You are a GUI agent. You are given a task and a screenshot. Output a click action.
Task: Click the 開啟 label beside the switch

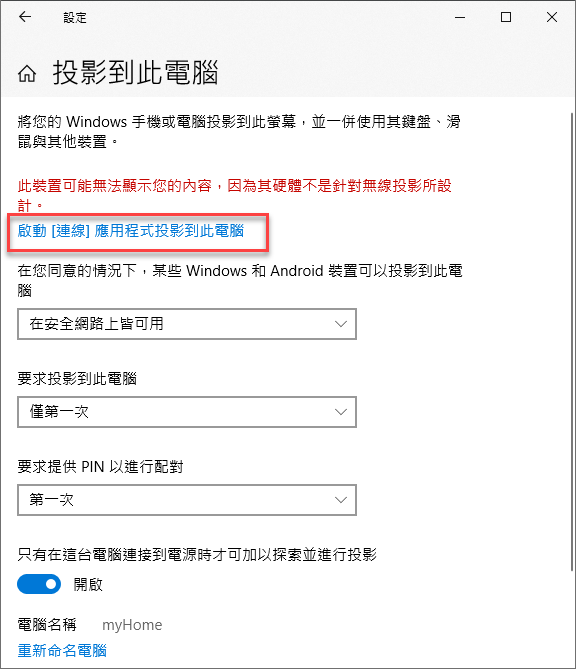pyautogui.click(x=88, y=585)
